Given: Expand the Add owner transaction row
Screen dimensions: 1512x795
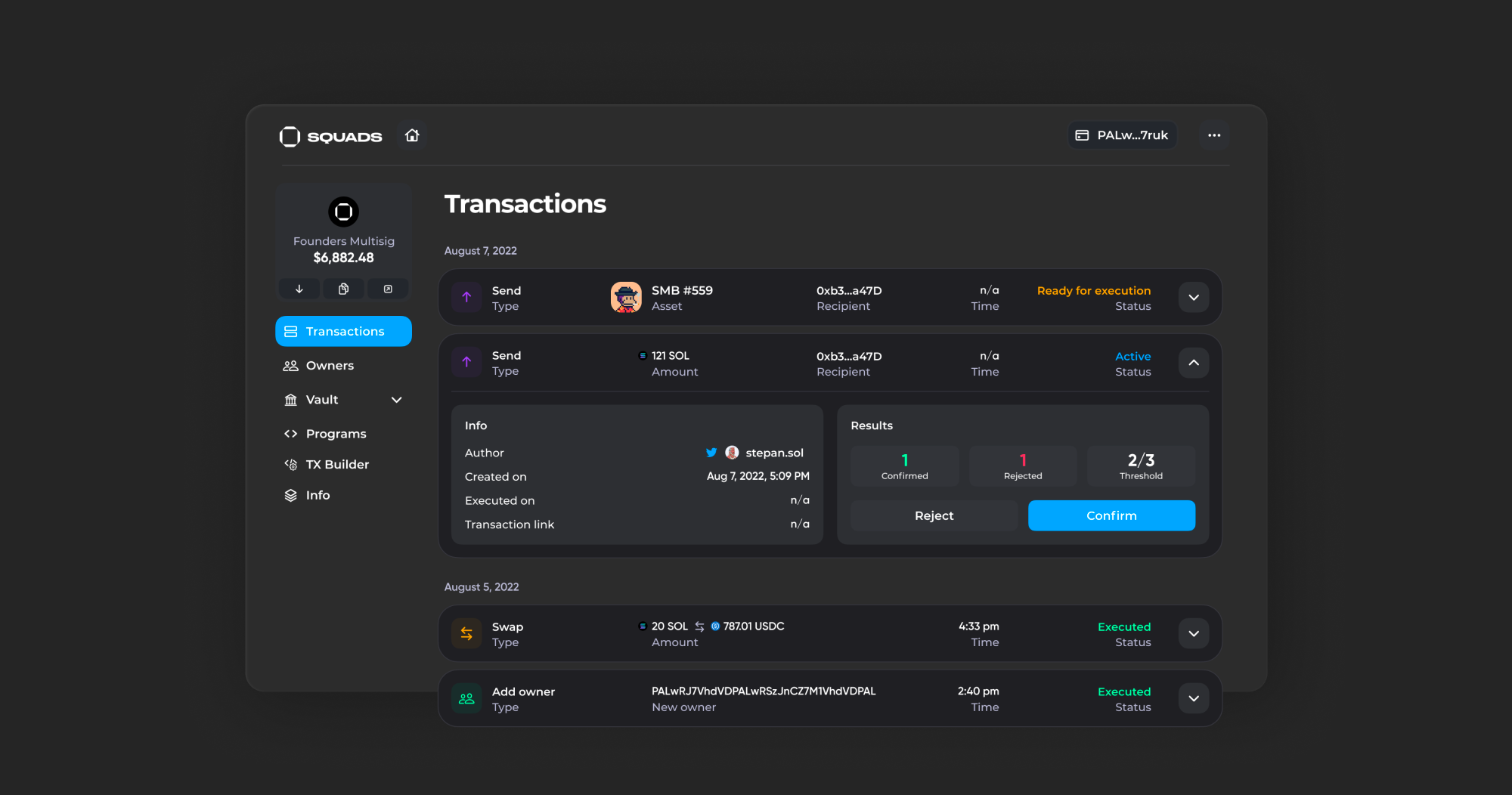Looking at the screenshot, I should (x=1193, y=698).
